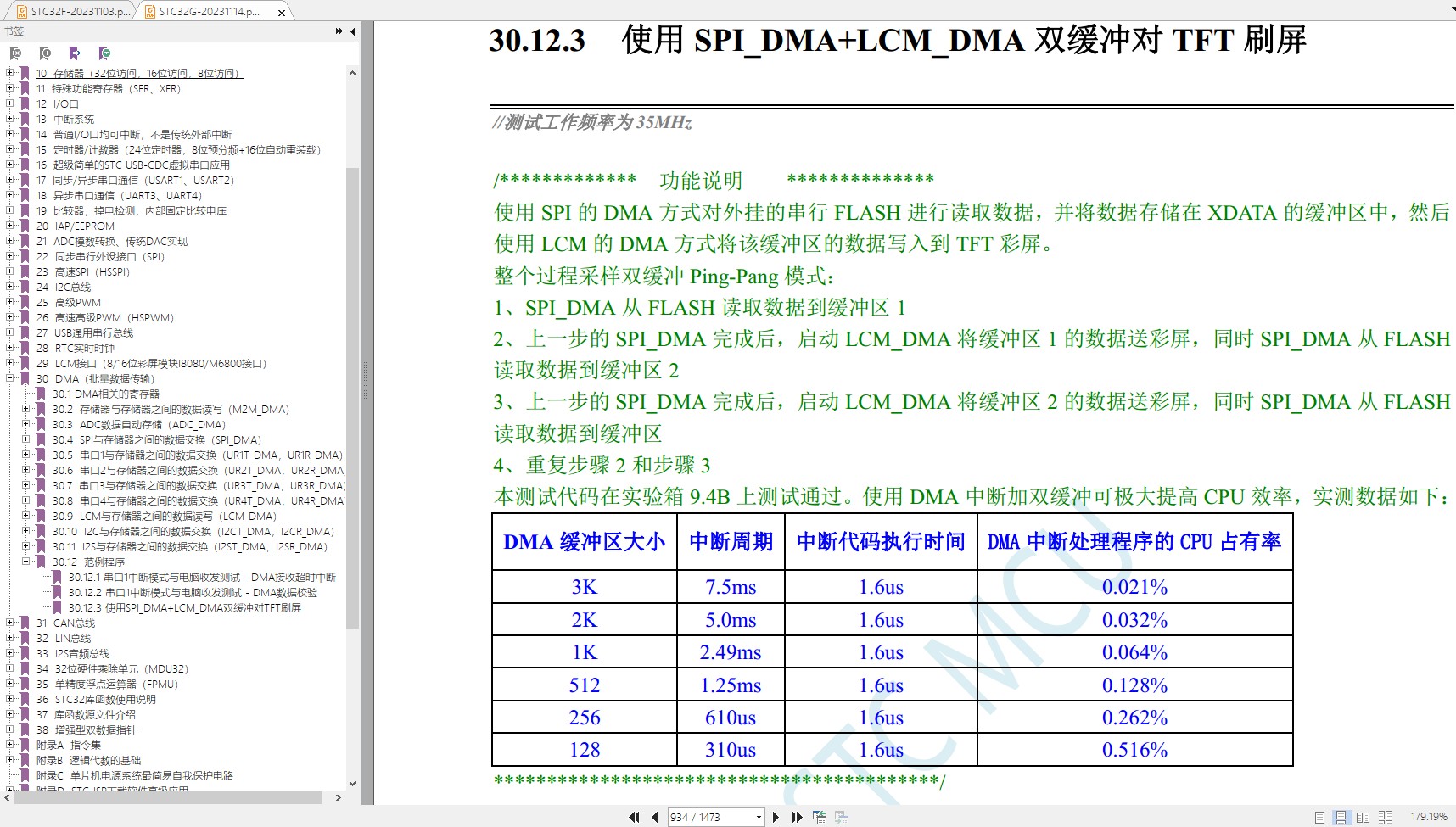The height and width of the screenshot is (827, 1456).
Task: Click the previous view icon in status bar
Action: coord(819,817)
